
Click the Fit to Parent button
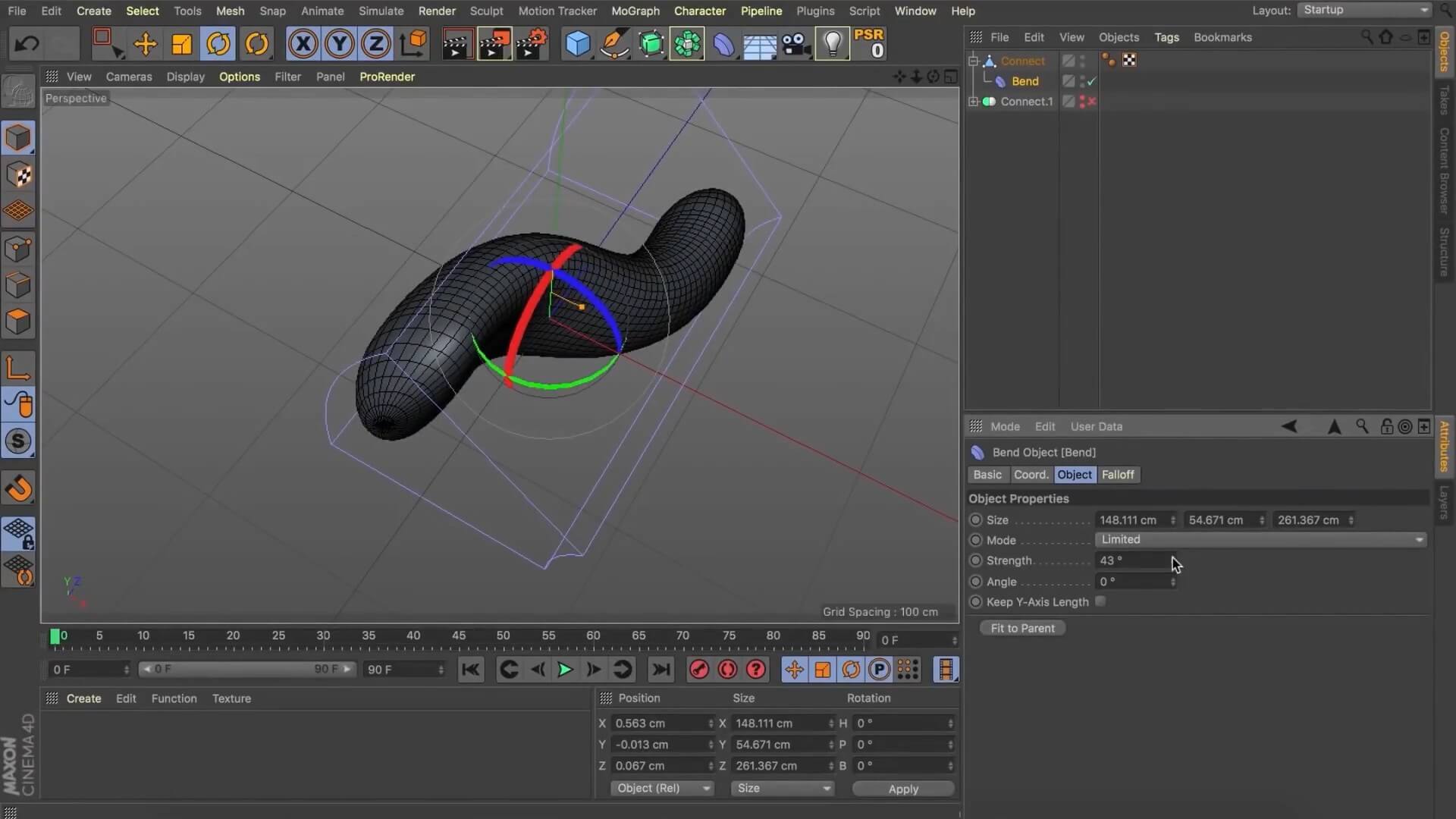tap(1022, 628)
